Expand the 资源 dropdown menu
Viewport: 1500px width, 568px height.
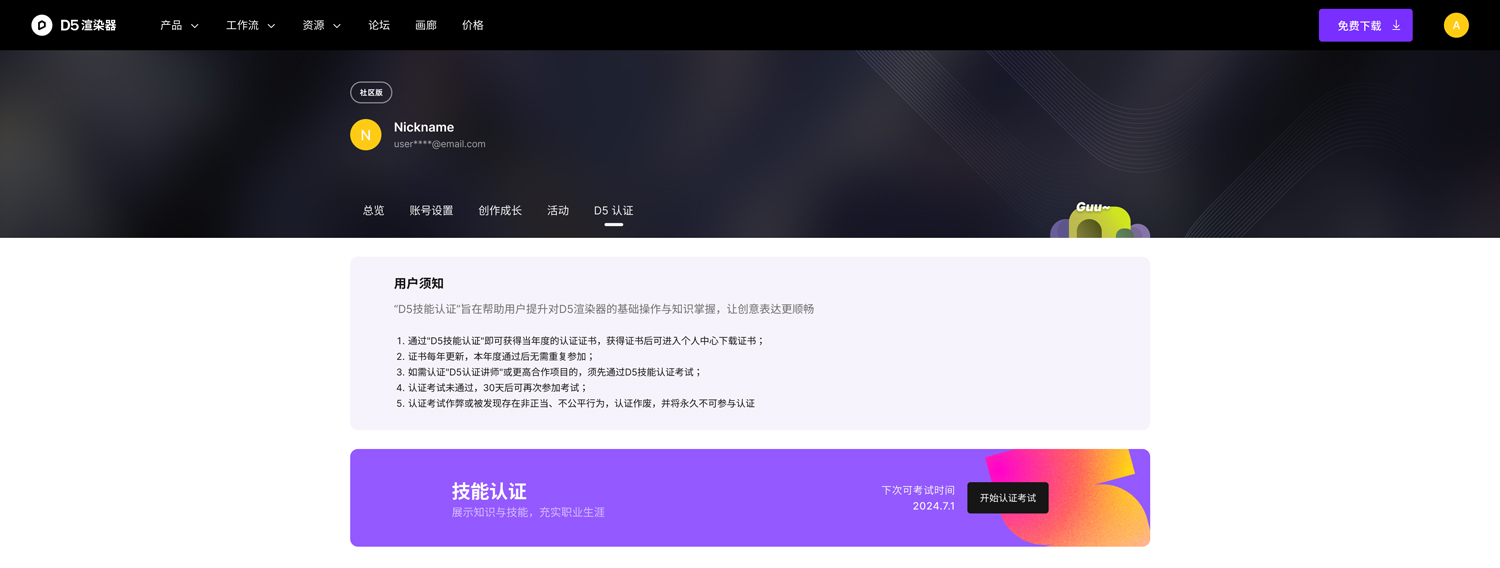pos(321,25)
